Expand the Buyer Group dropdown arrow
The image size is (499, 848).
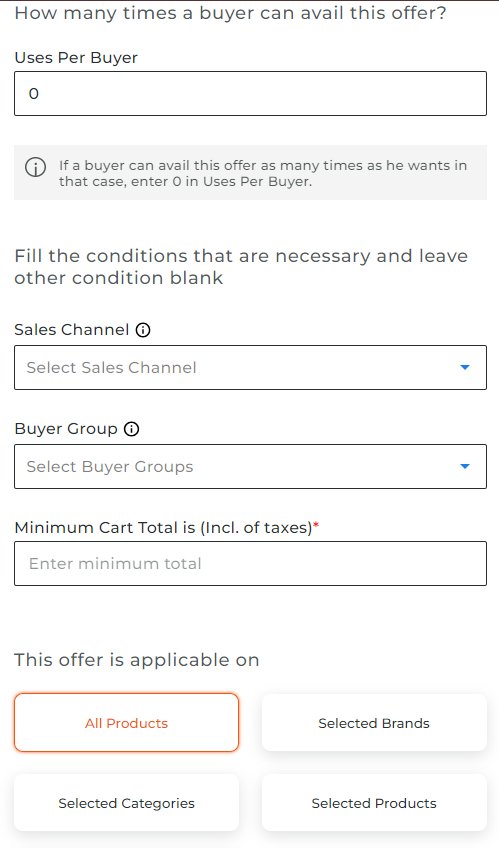[x=464, y=467]
